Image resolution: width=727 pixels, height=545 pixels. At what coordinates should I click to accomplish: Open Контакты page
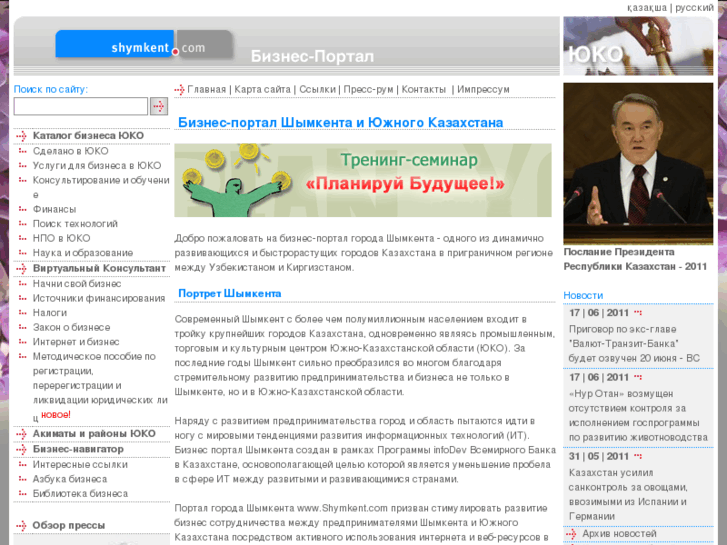coord(424,90)
